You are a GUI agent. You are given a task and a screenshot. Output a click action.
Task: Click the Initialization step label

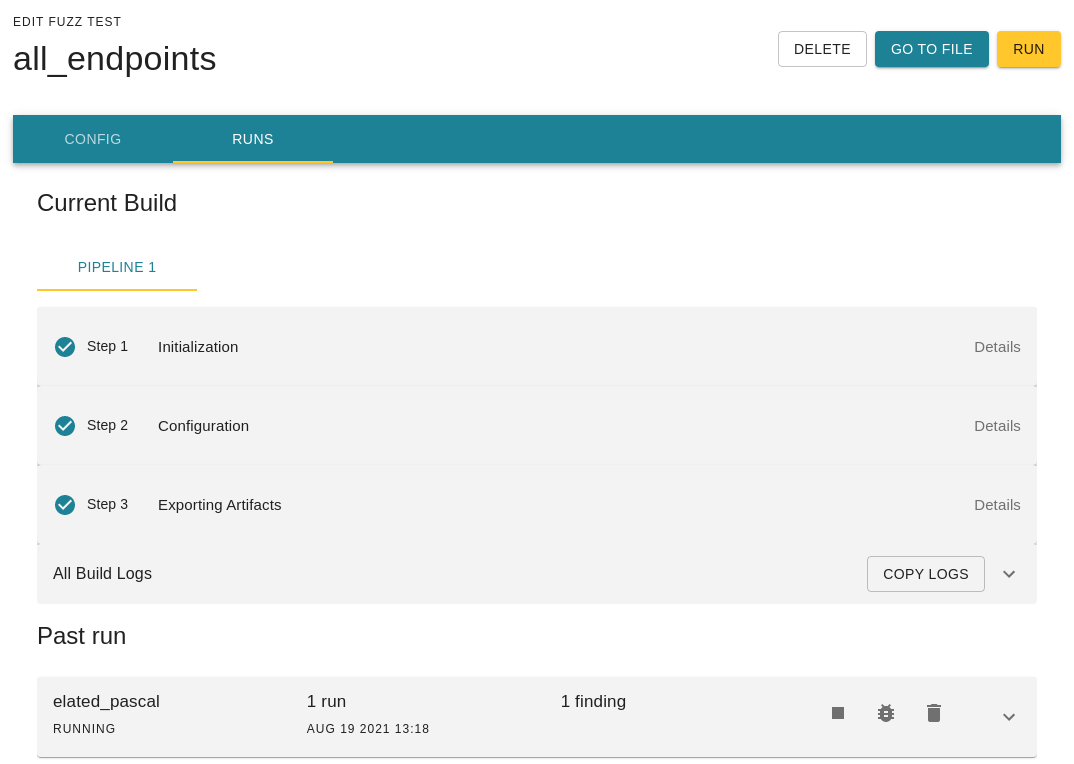pyautogui.click(x=198, y=347)
